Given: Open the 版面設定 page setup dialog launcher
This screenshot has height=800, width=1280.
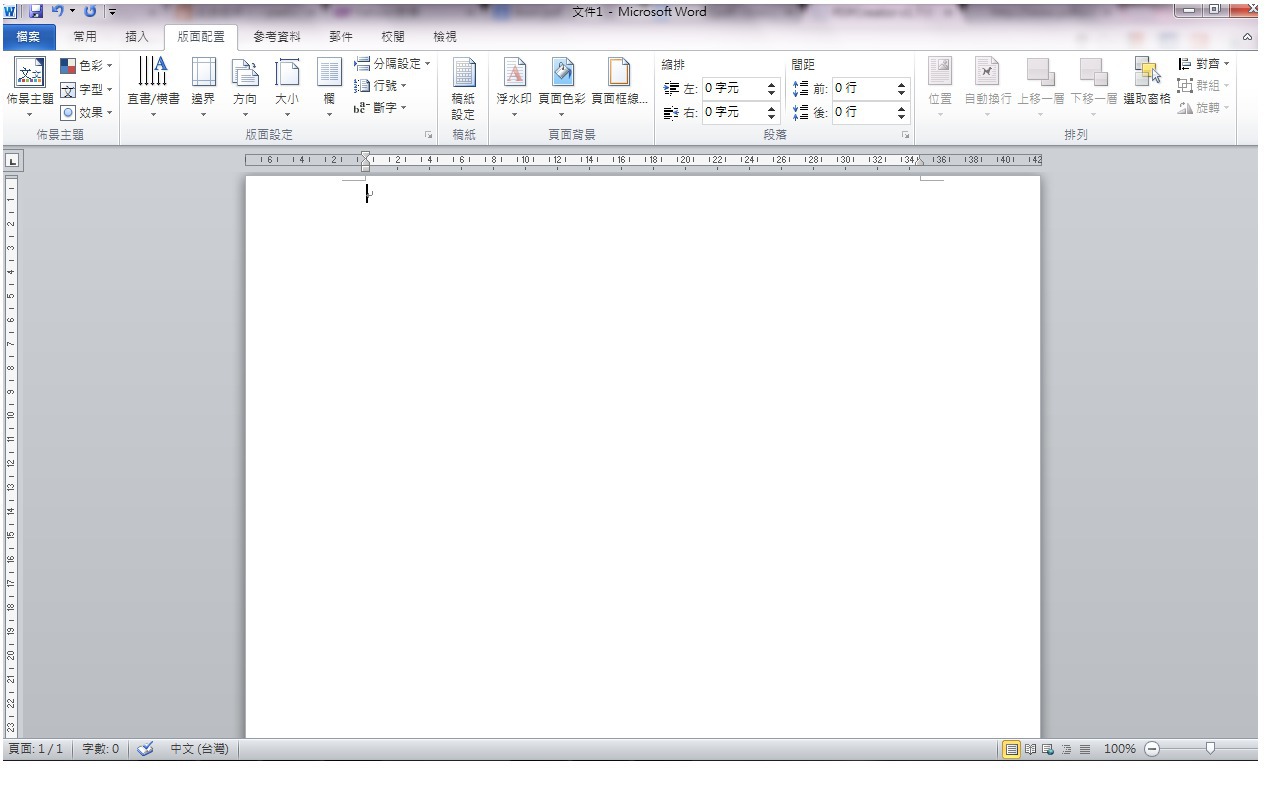Looking at the screenshot, I should click(x=429, y=135).
